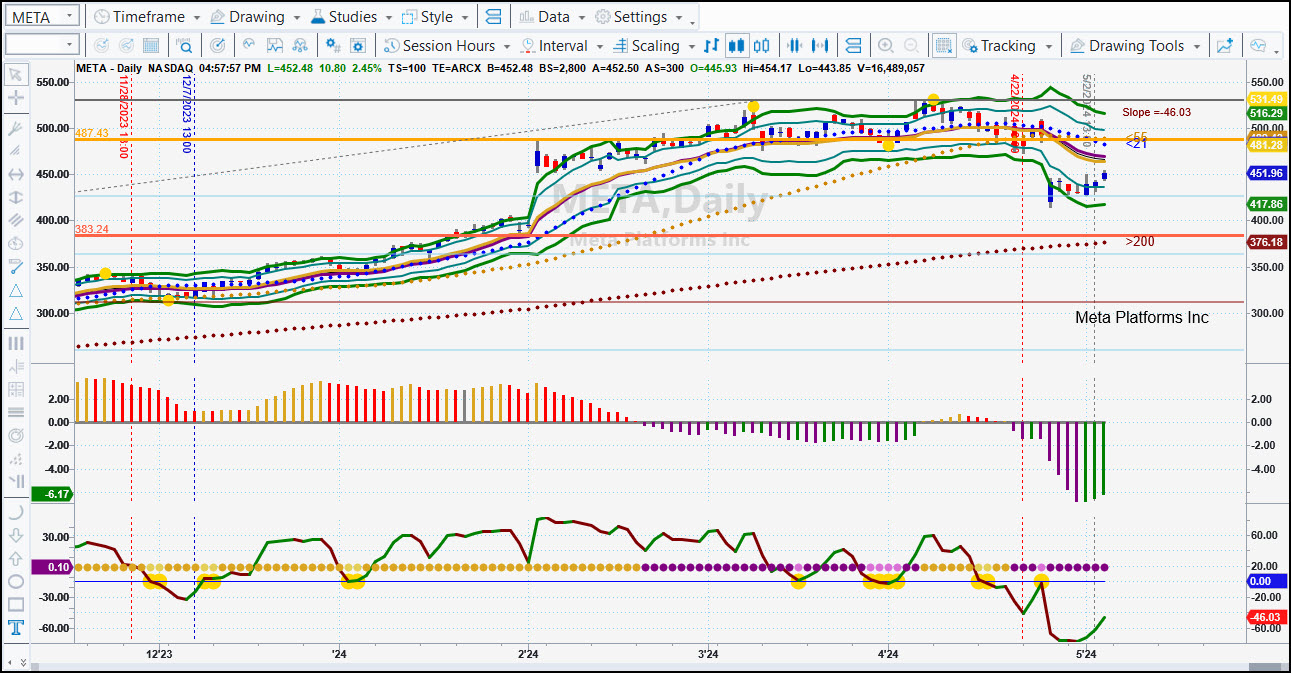
Task: Open the Drawing menu
Action: [254, 17]
